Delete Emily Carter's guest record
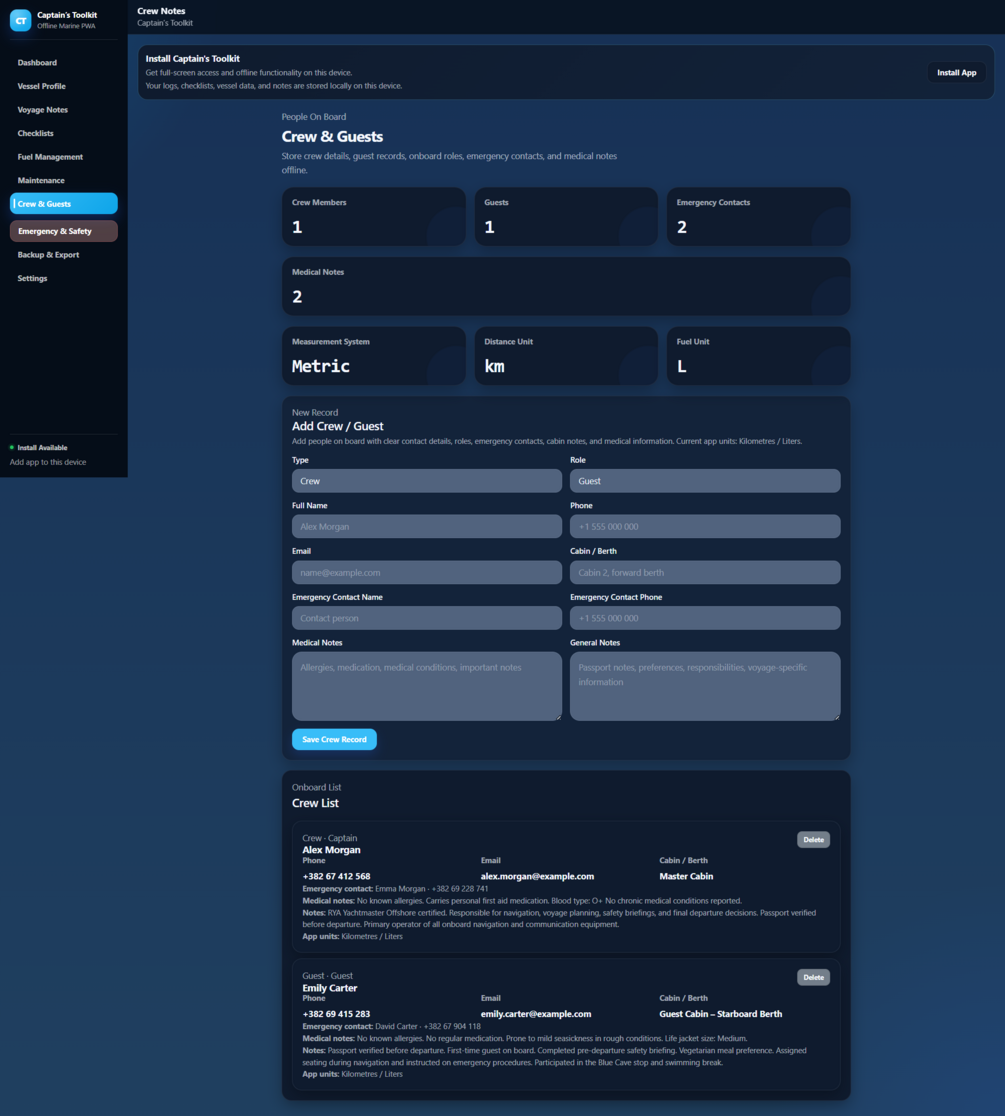Viewport: 1005px width, 1116px height. [813, 977]
